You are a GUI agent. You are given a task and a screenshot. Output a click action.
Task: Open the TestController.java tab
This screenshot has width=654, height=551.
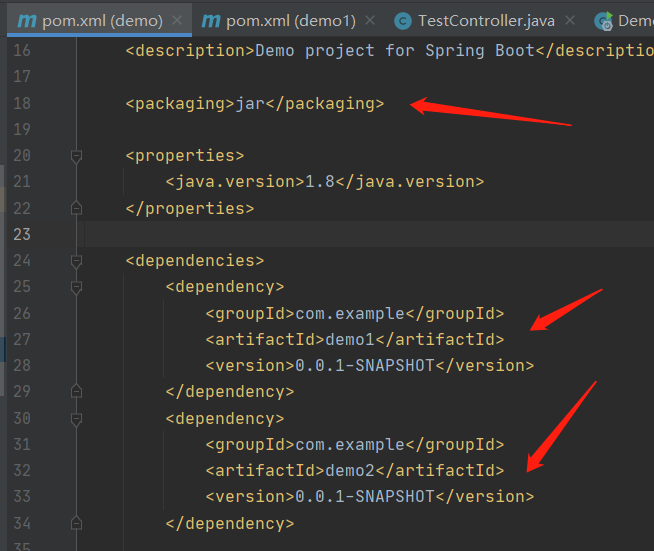pyautogui.click(x=486, y=20)
